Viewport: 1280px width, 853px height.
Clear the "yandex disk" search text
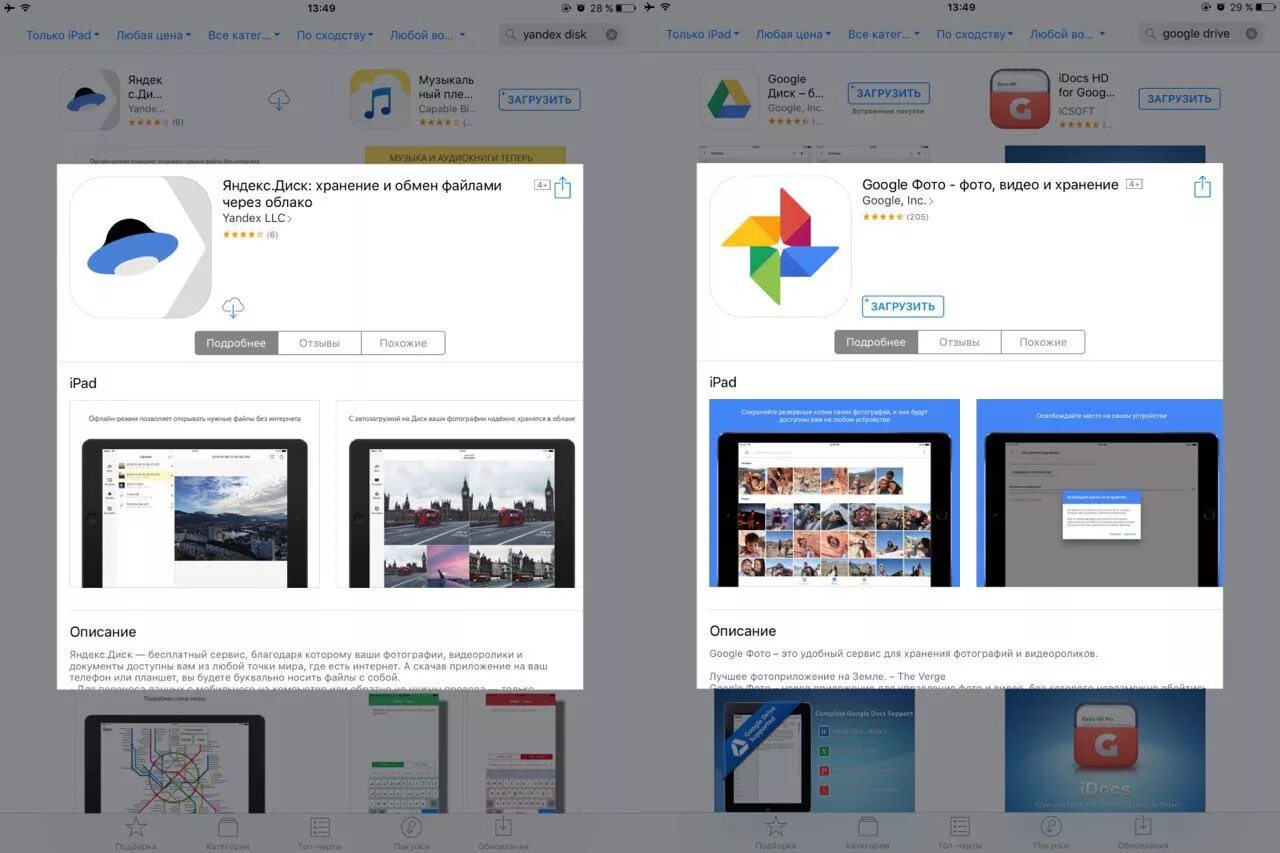tap(611, 35)
